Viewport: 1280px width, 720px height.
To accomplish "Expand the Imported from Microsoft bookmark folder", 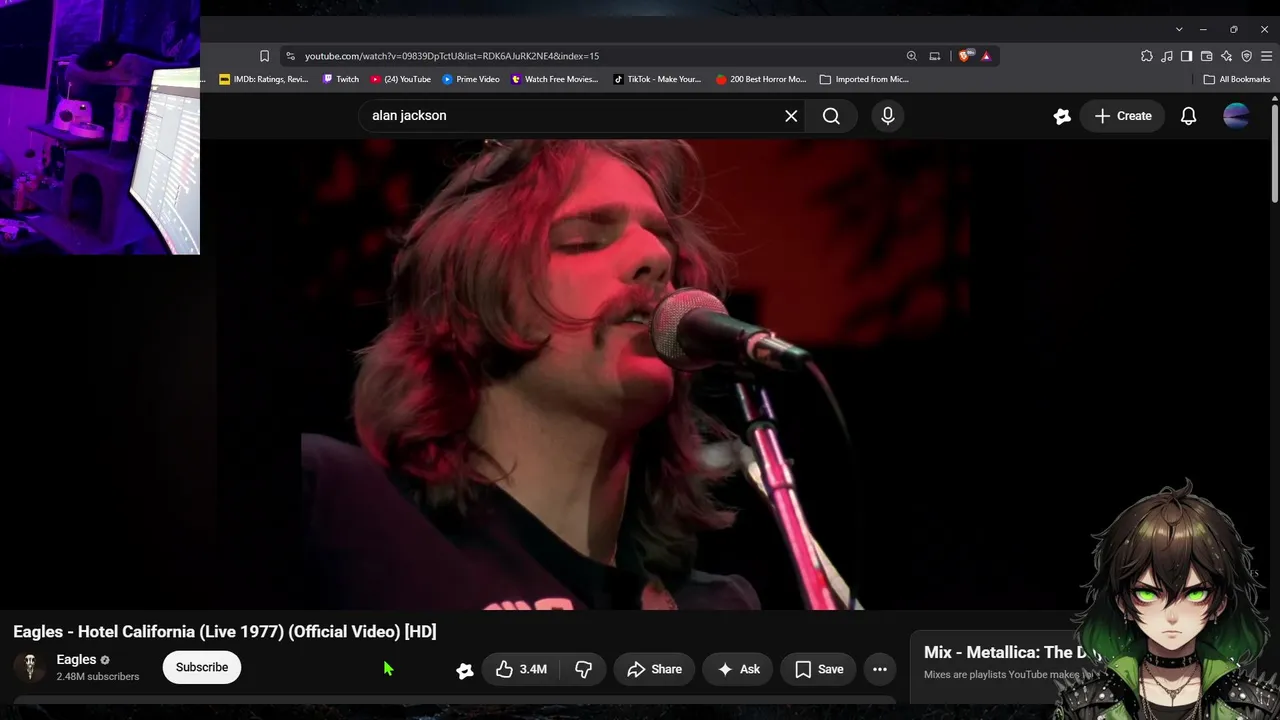I will [x=864, y=79].
